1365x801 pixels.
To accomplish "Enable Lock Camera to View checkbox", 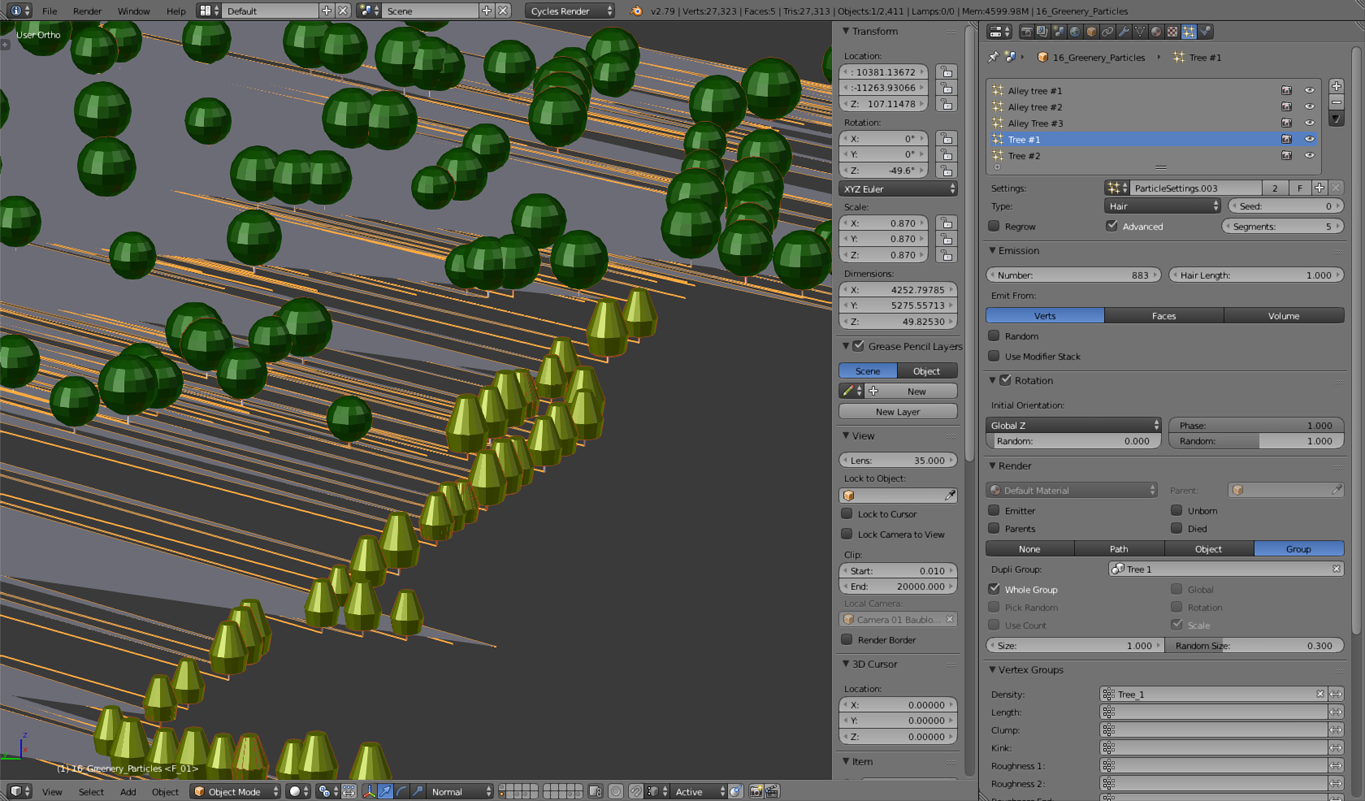I will [x=847, y=534].
